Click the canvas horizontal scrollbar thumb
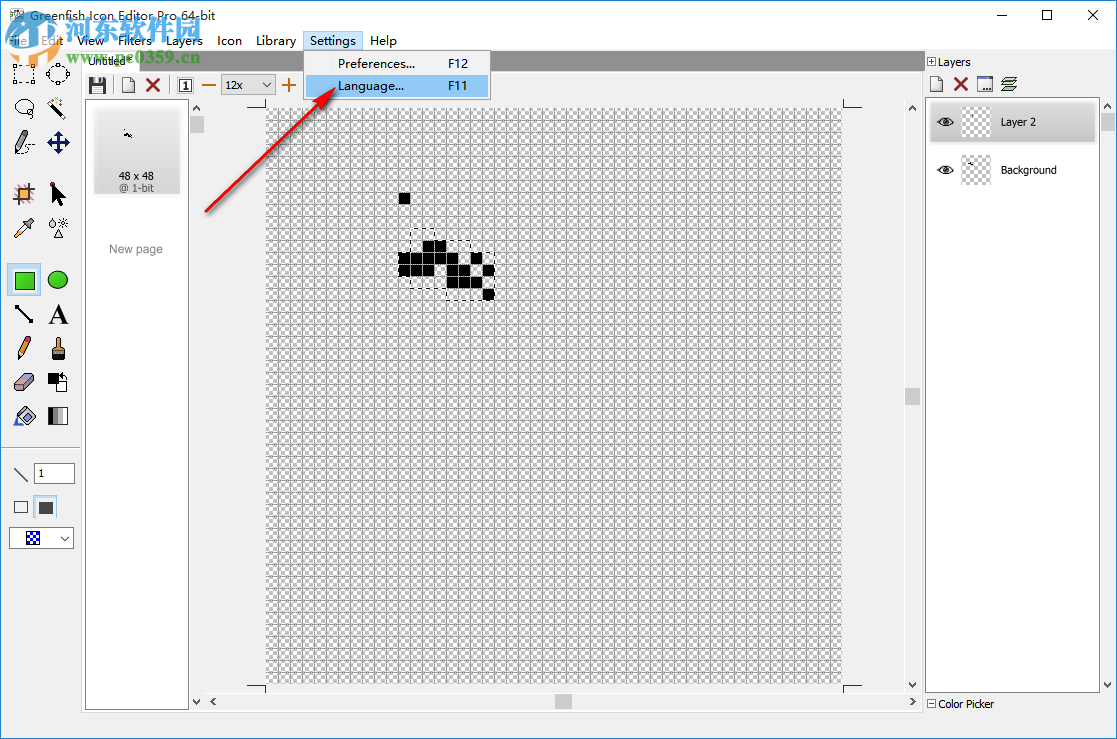1117x739 pixels. click(563, 702)
